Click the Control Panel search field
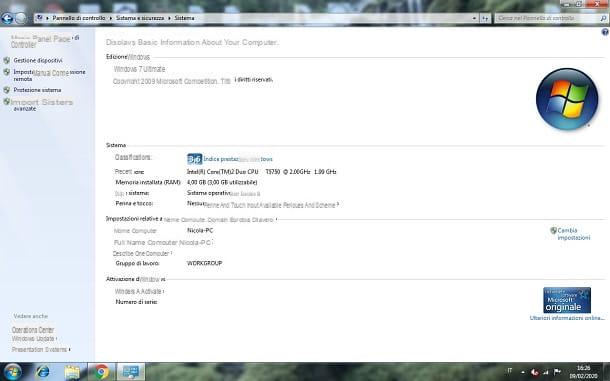Screen dimensions: 610x381 point(548,18)
